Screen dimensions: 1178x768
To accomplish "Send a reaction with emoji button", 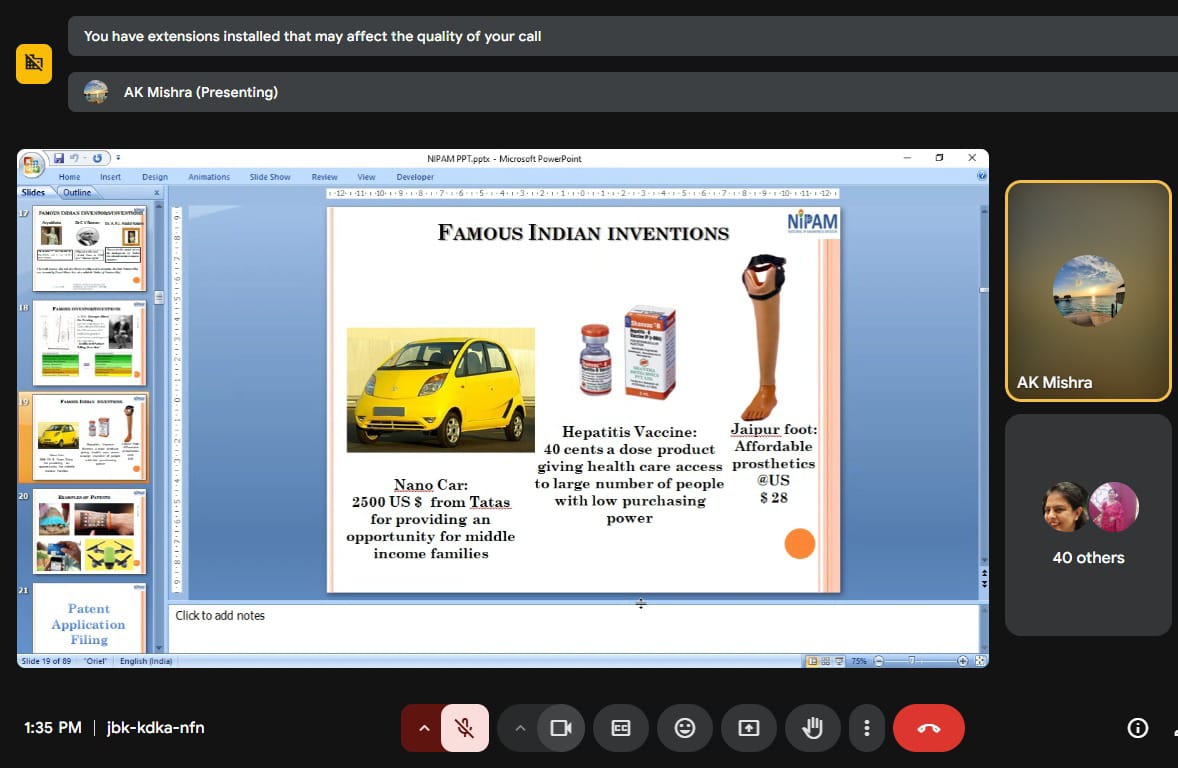I will coord(684,727).
